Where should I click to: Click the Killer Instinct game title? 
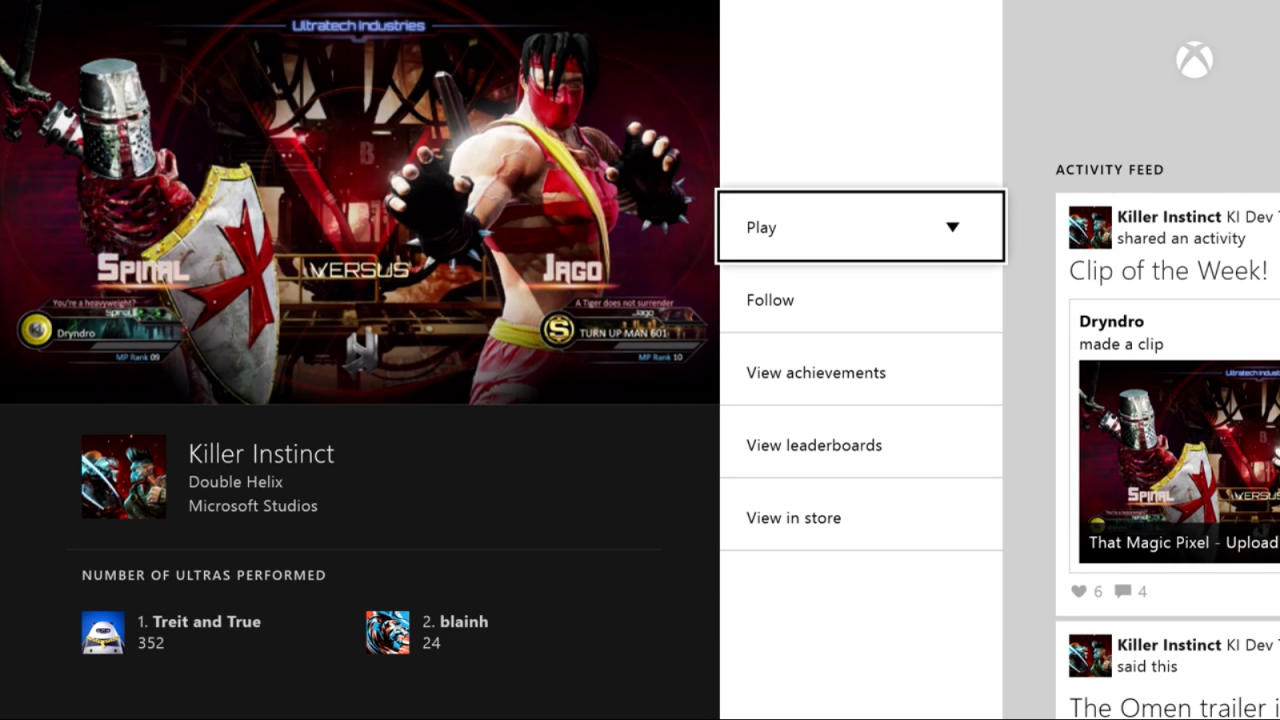[261, 453]
